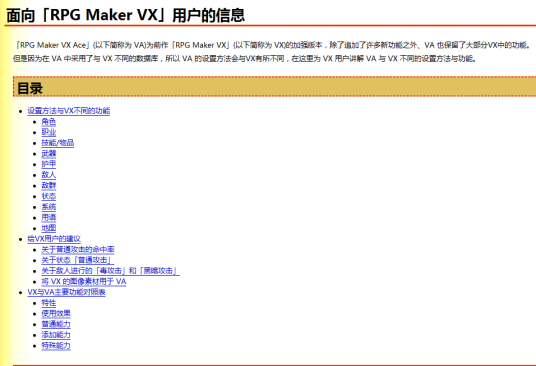The image size is (536, 366).
Task: Jump to the 敌群 link
Action: 49,186
